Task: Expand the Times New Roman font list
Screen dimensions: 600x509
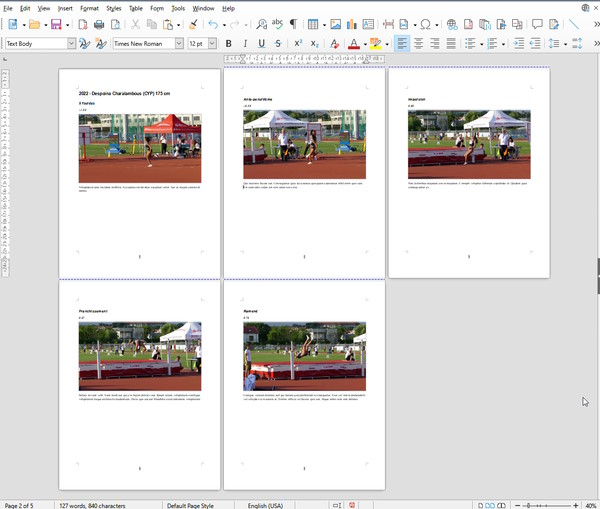Action: point(179,44)
